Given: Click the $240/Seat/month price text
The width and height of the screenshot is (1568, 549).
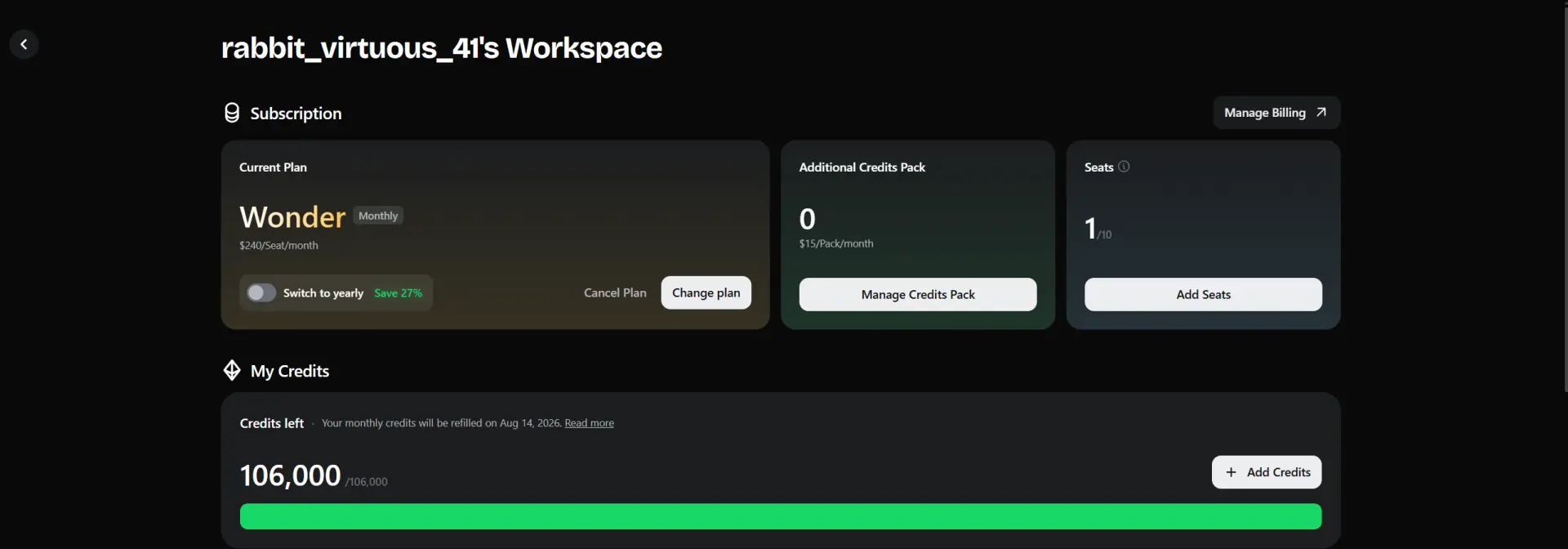Looking at the screenshot, I should click(x=278, y=245).
